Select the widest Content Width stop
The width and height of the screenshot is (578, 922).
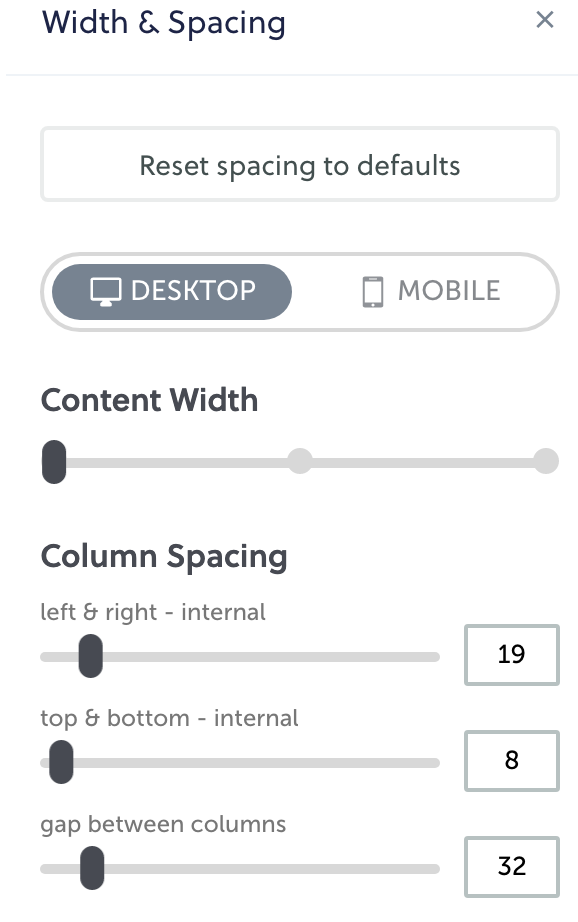546,461
